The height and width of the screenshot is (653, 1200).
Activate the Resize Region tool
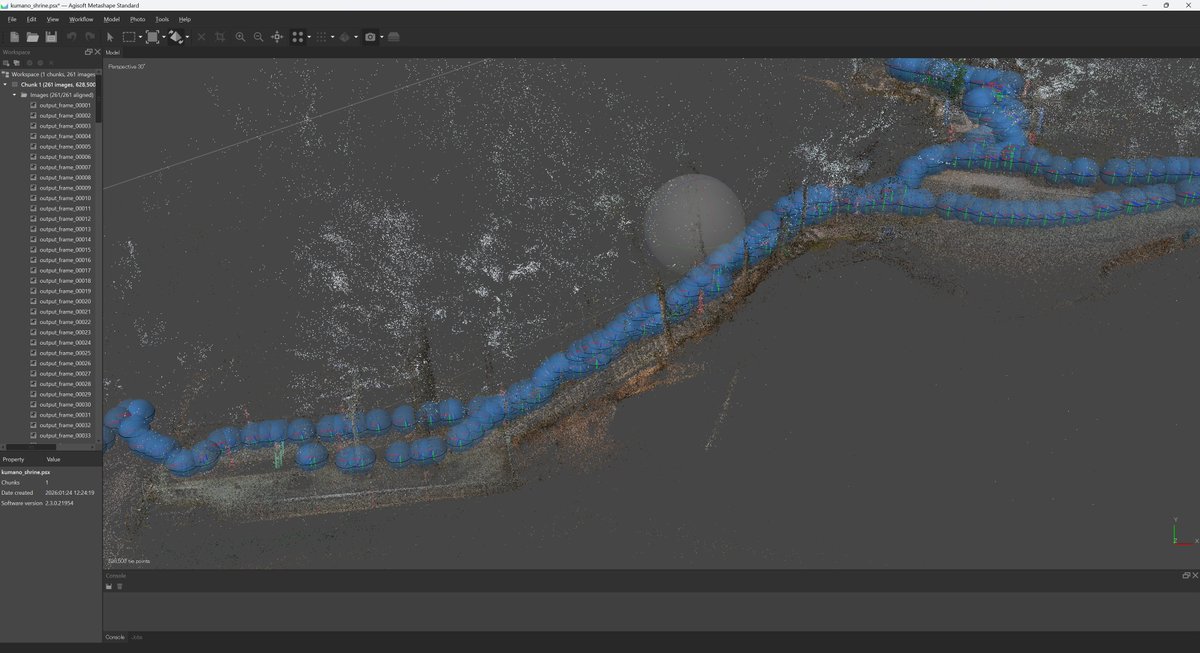(x=152, y=37)
